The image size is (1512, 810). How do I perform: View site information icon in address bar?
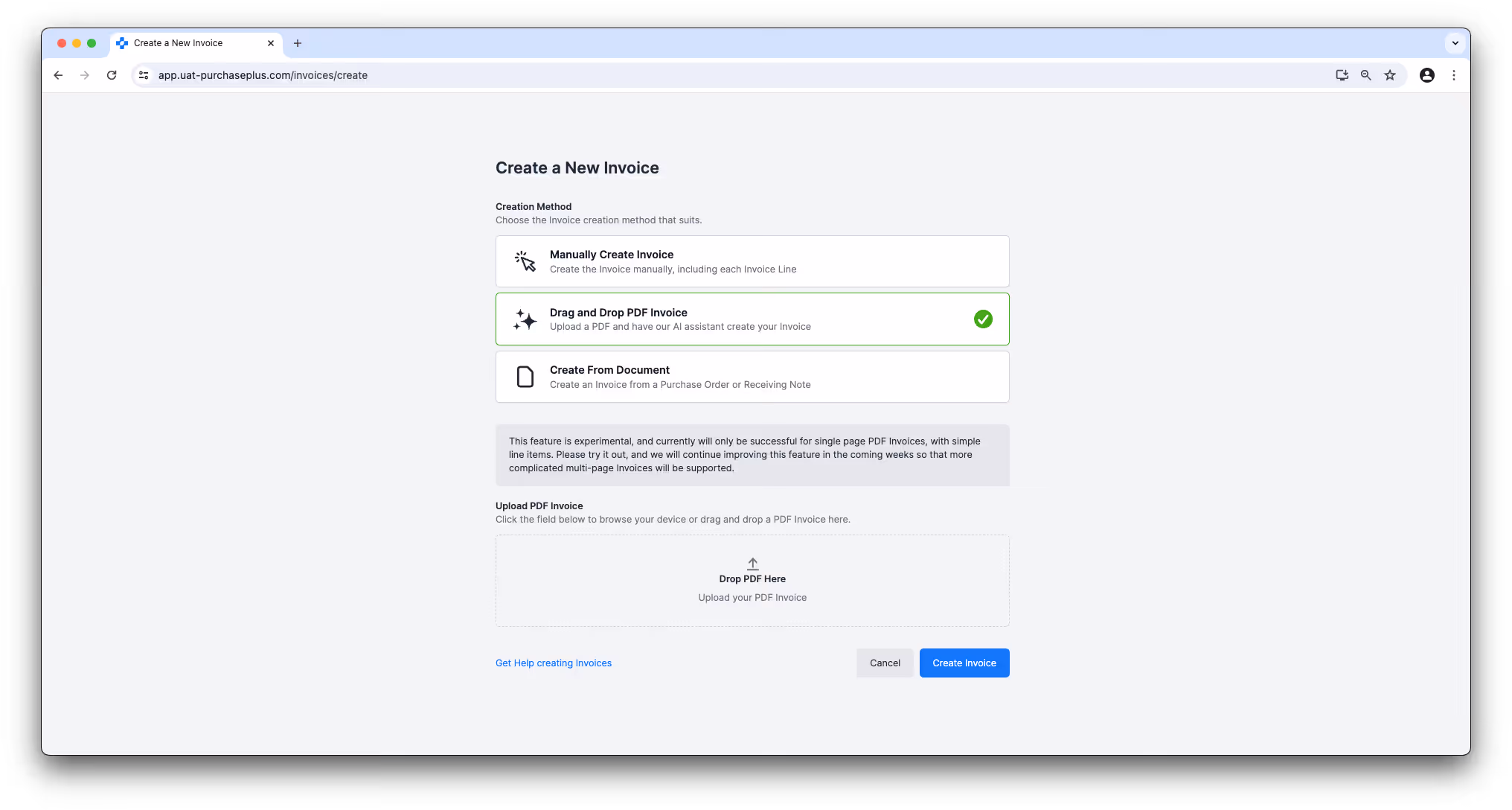click(x=144, y=75)
